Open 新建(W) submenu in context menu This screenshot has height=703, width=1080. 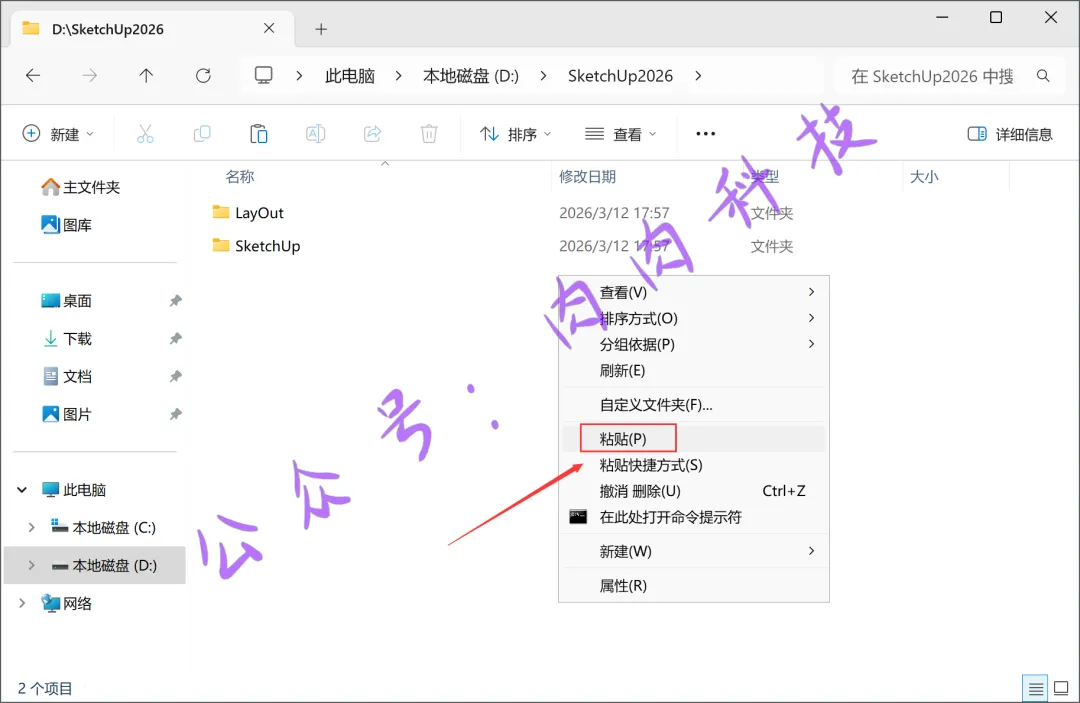point(694,552)
